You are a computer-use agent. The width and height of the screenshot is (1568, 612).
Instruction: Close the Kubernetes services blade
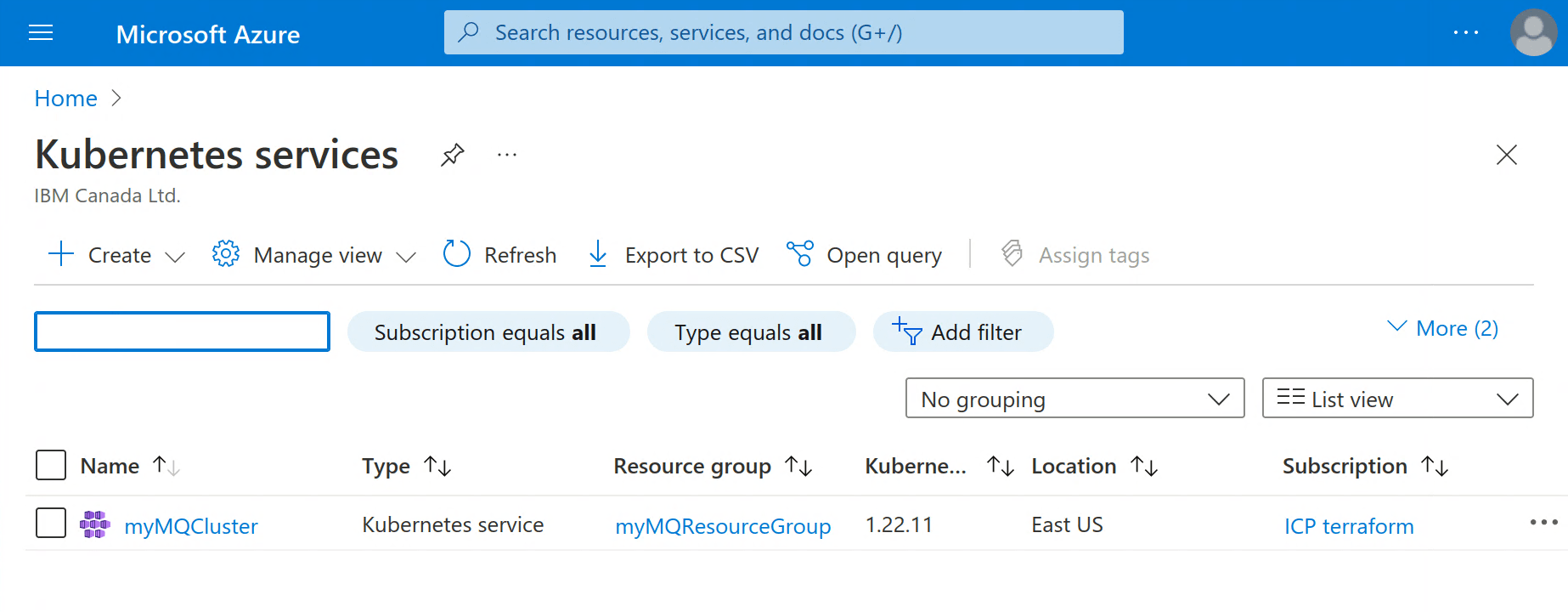click(x=1506, y=155)
